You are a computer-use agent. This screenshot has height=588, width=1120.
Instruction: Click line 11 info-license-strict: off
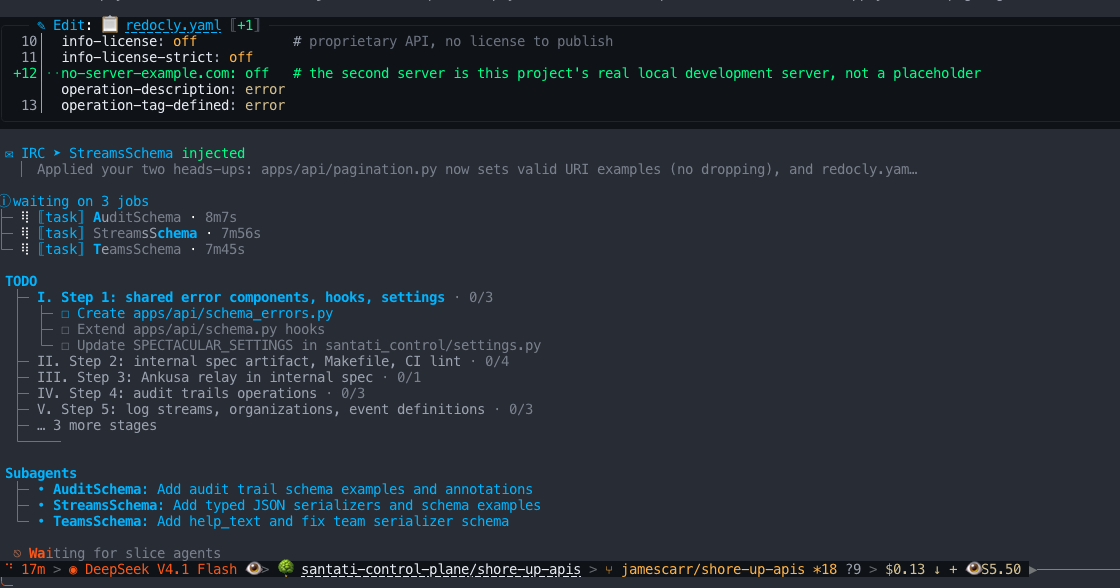click(x=157, y=57)
